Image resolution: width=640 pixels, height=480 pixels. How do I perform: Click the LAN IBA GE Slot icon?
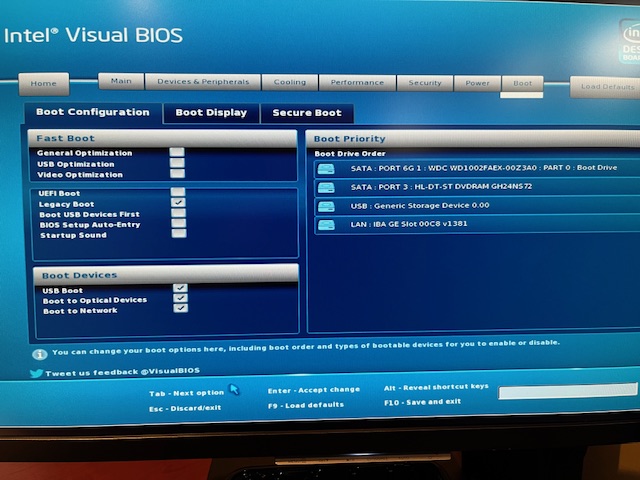326,225
